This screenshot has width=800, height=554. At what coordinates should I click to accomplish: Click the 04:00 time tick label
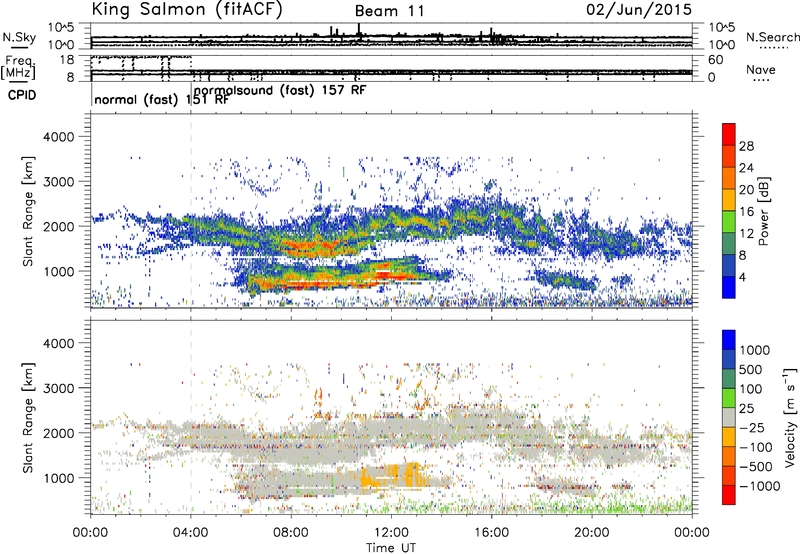(191, 533)
